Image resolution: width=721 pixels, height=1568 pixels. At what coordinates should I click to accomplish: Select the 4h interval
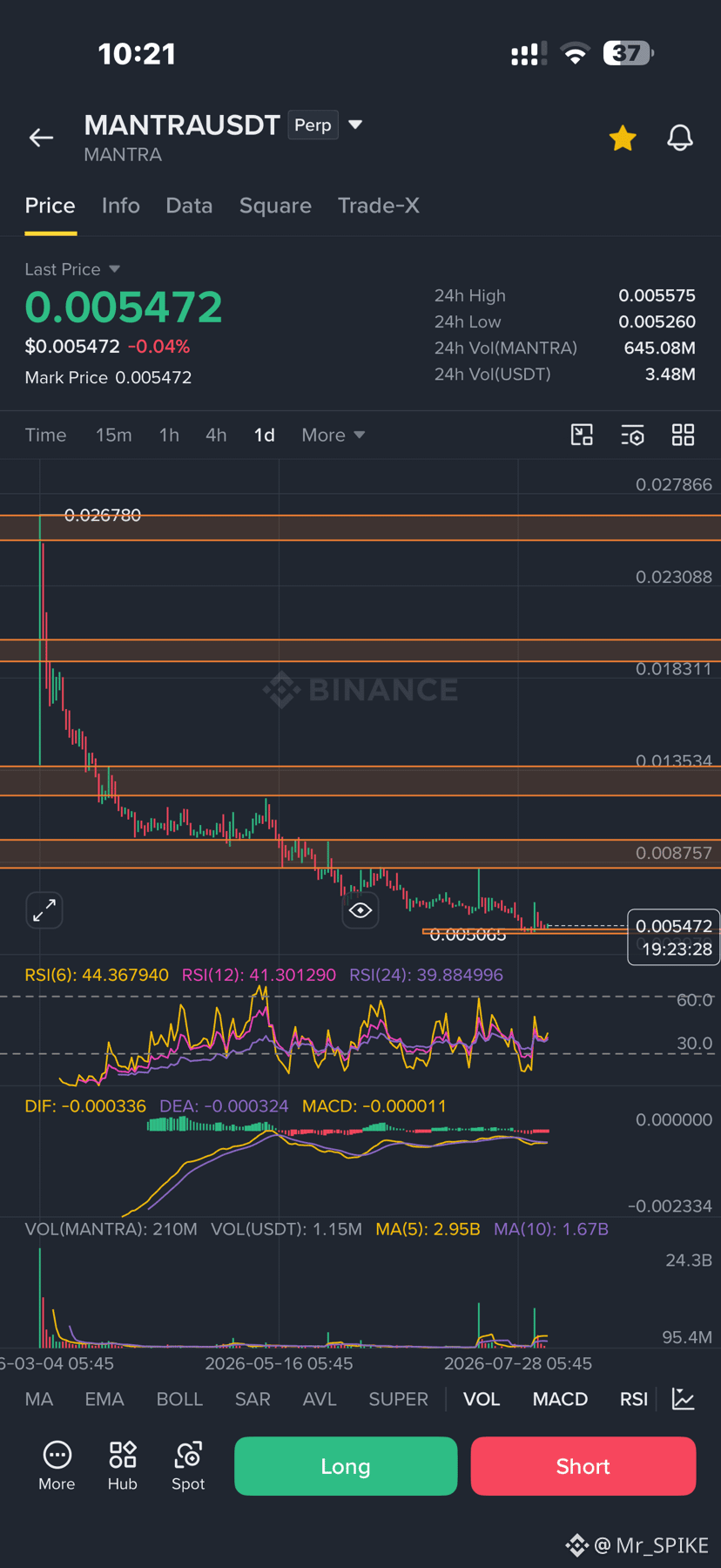pyautogui.click(x=216, y=435)
